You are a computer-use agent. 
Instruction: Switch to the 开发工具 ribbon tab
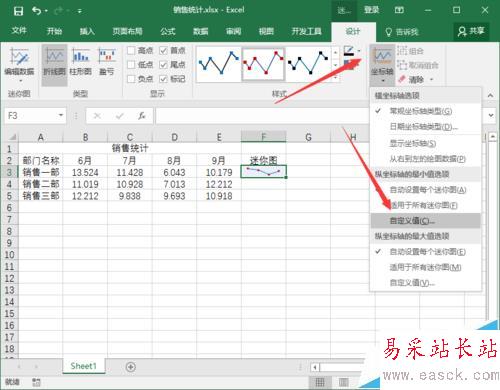(x=307, y=31)
